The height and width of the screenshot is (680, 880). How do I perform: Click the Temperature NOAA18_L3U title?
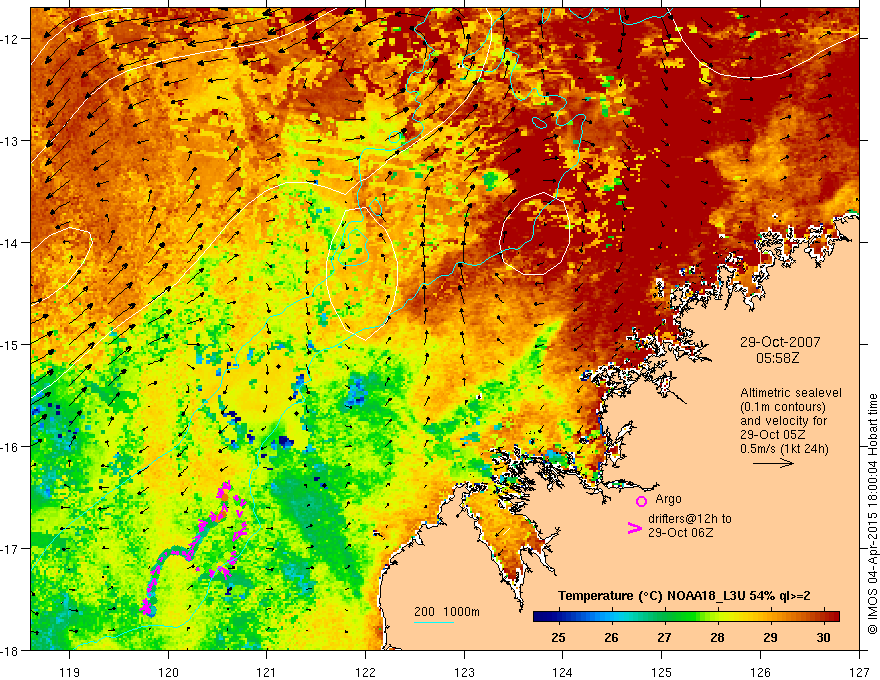(684, 596)
